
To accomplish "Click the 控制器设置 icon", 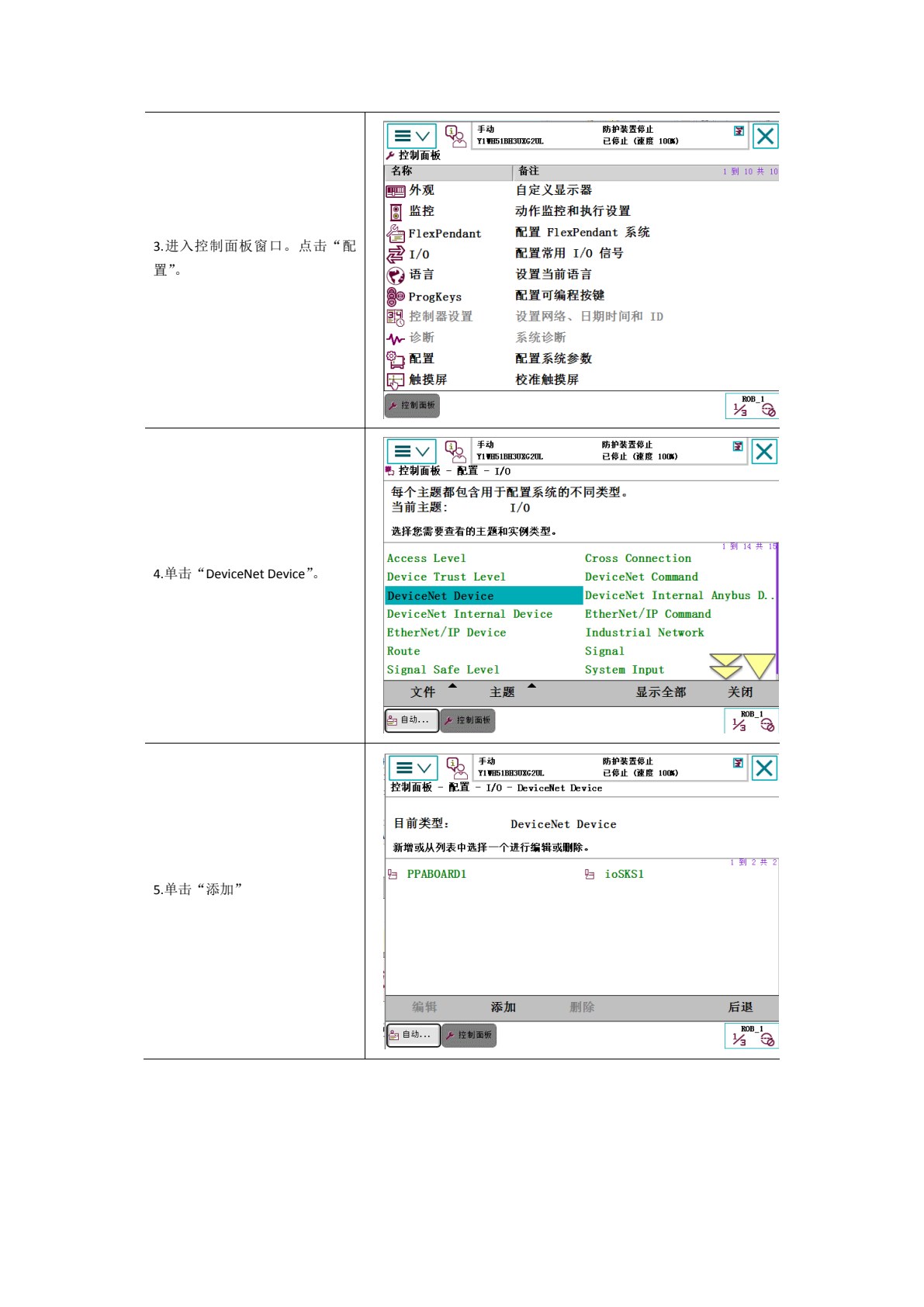I will pyautogui.click(x=396, y=317).
